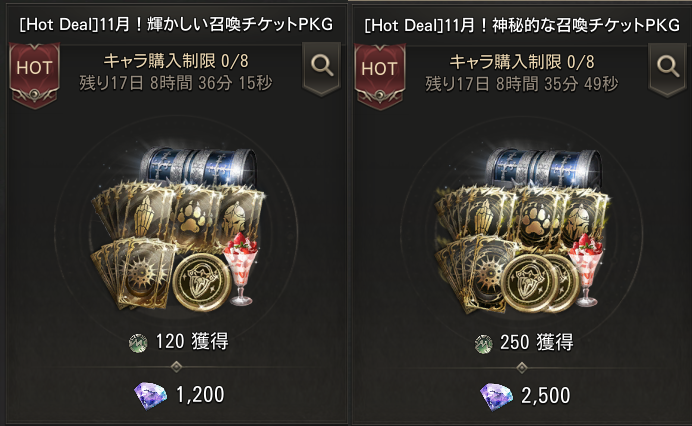The width and height of the screenshot is (692, 426).
Task: Open magnifier details for 輝かしい召喚チケットPKG
Action: (322, 68)
